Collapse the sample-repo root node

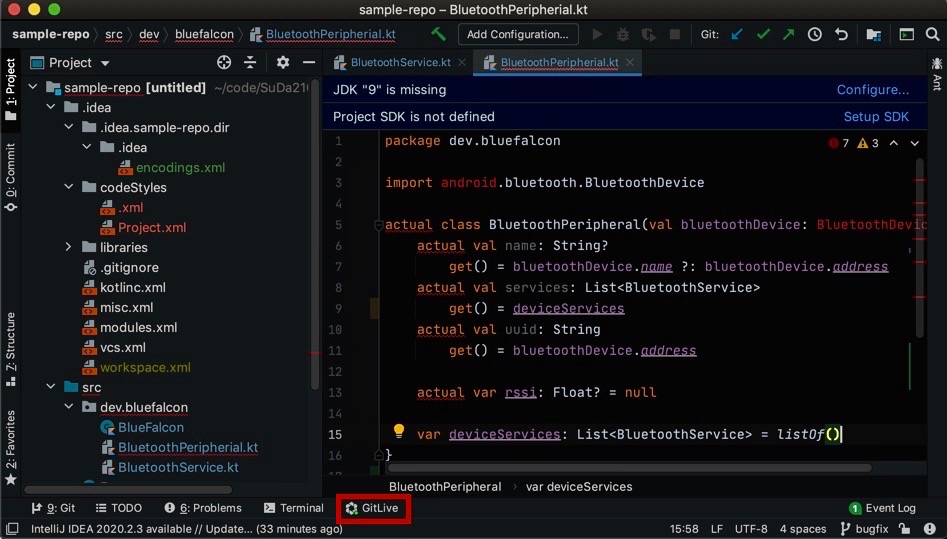pyautogui.click(x=33, y=87)
